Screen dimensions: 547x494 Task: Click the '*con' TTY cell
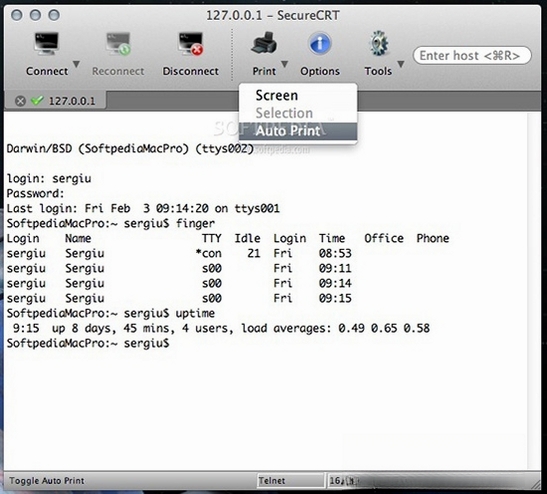(209, 253)
